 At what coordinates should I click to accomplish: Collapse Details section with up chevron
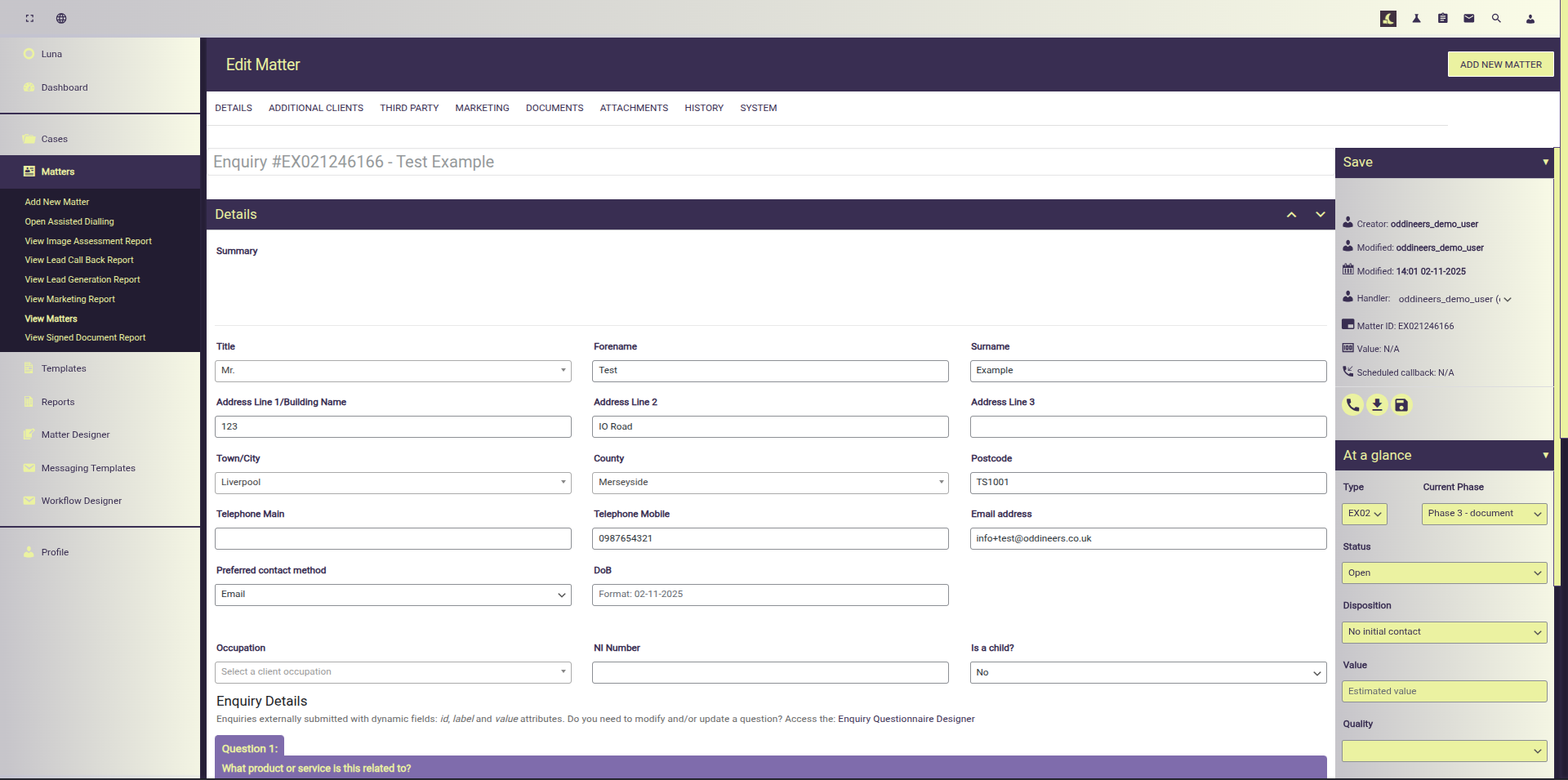pos(1291,215)
